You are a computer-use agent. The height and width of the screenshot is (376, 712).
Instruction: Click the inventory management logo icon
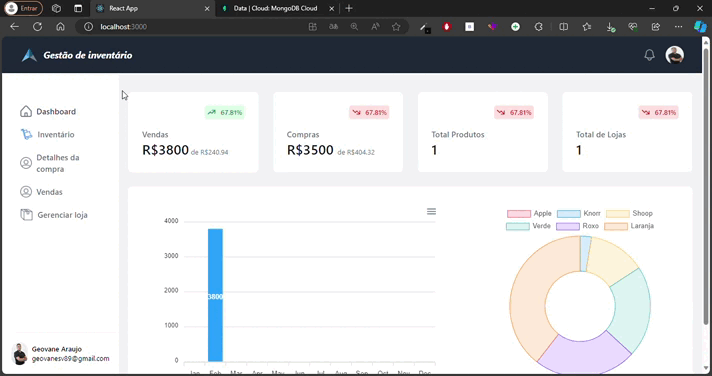click(29, 55)
